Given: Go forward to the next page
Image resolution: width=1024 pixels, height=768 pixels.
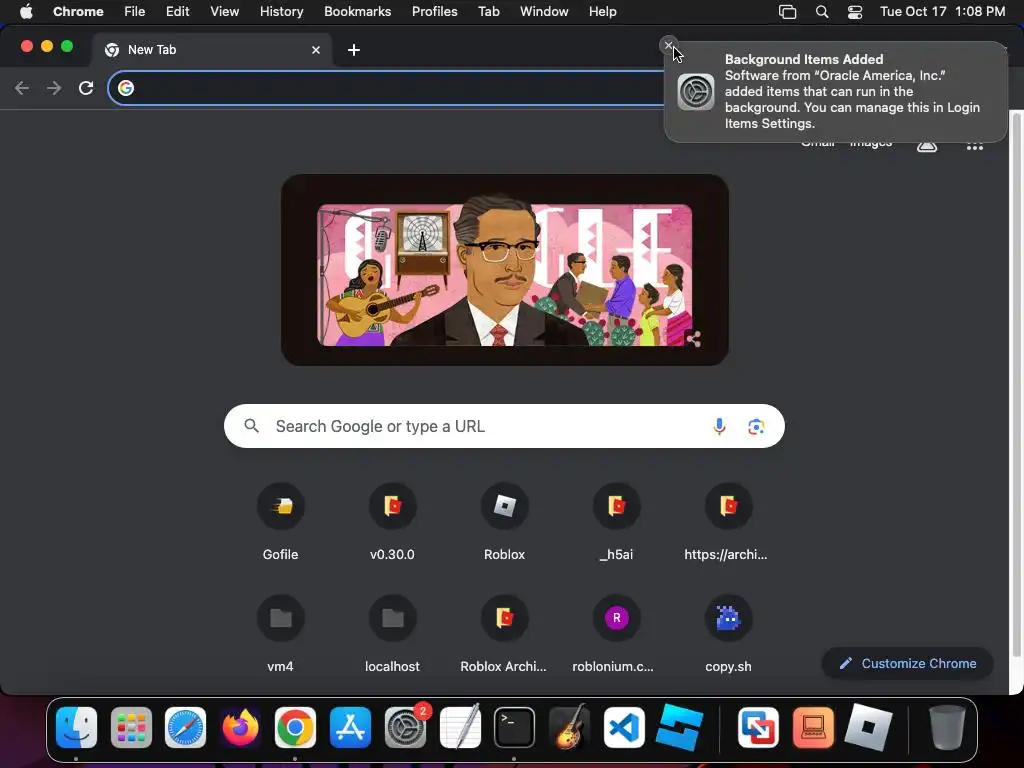Looking at the screenshot, I should click(54, 88).
